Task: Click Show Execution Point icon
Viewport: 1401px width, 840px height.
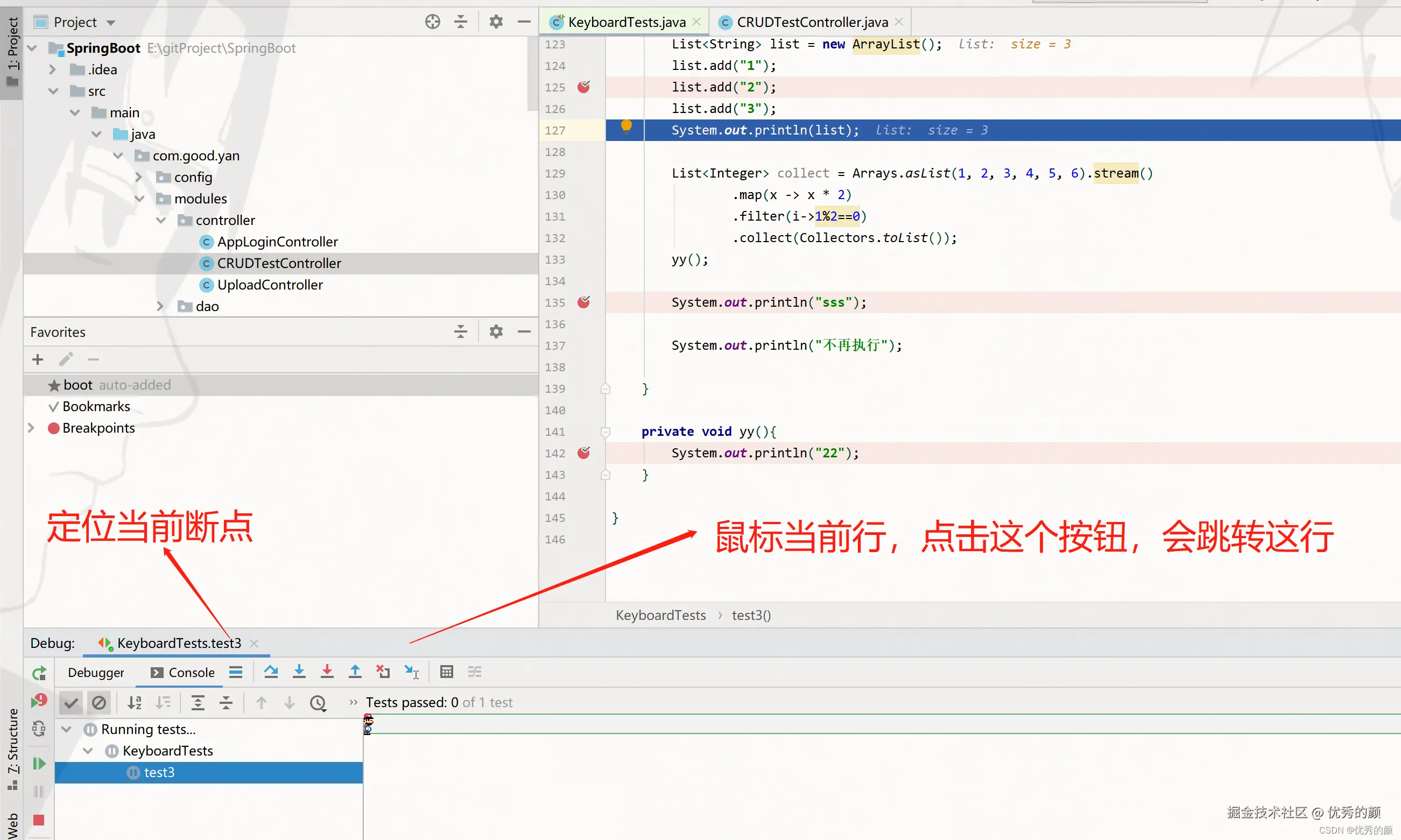Action: (x=236, y=672)
